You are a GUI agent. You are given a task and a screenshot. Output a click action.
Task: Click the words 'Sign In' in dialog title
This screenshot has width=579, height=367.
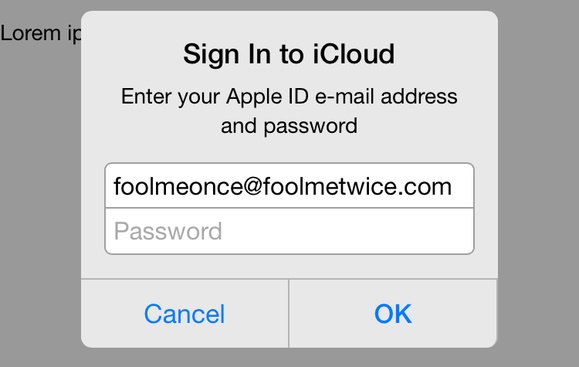tap(228, 55)
